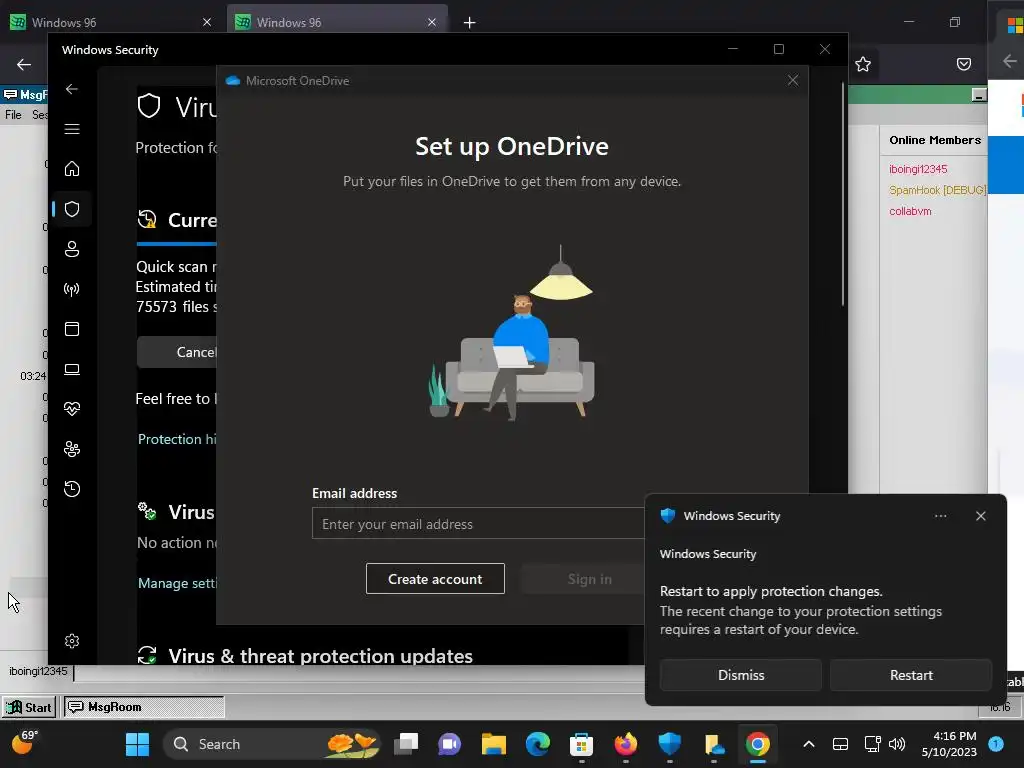Open notification options three-dot menu
The height and width of the screenshot is (768, 1024).
[x=940, y=516]
